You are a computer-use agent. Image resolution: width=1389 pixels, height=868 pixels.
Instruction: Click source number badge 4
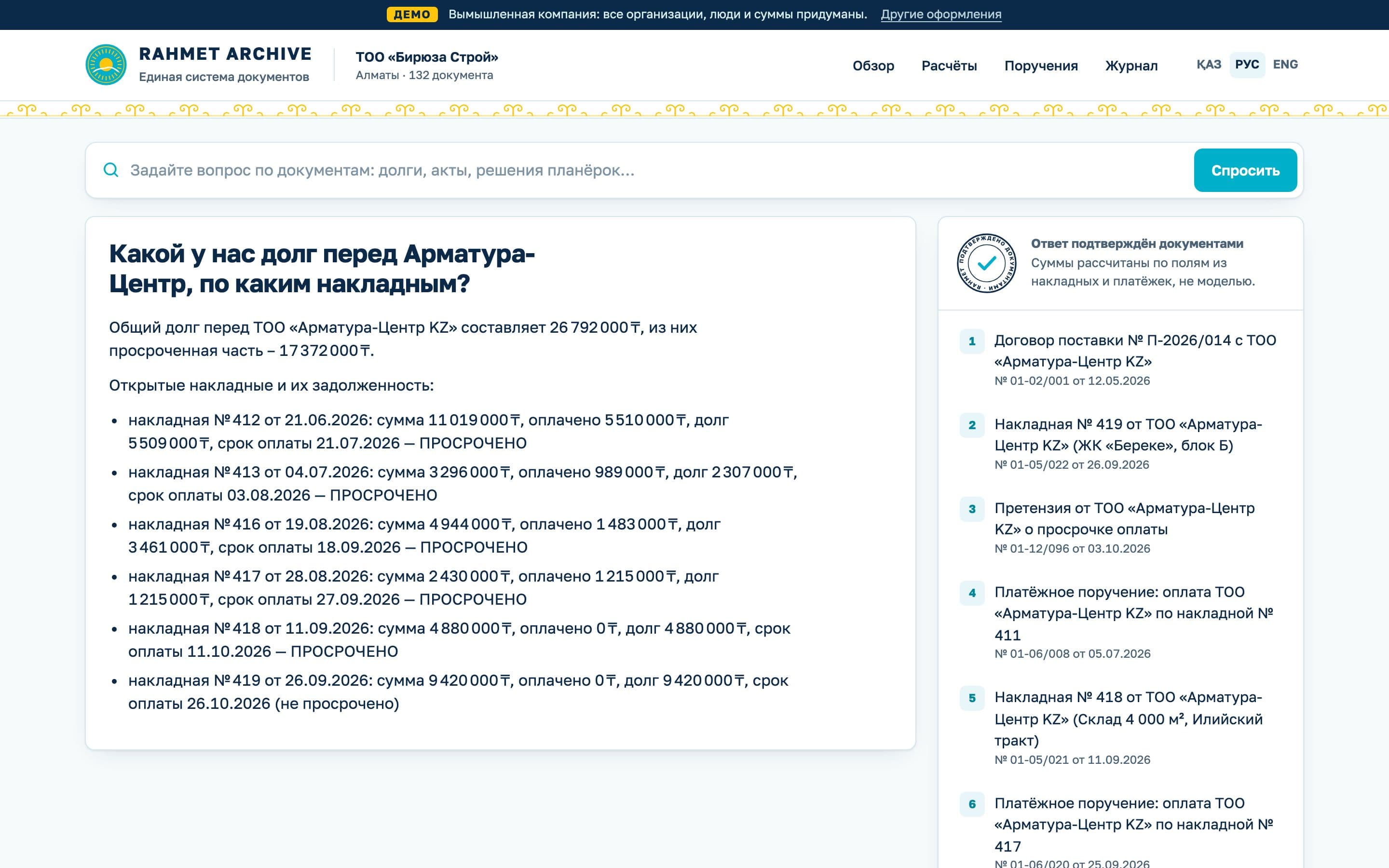tap(972, 593)
